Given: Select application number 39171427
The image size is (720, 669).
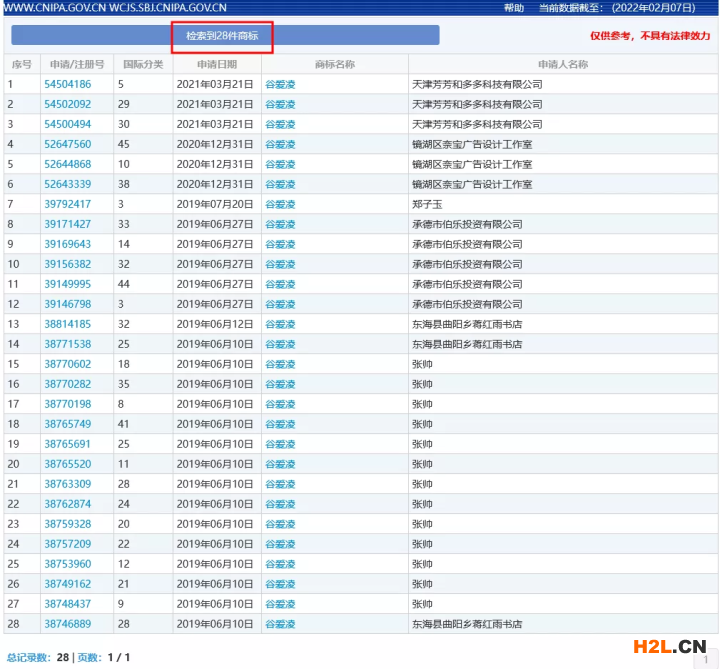Looking at the screenshot, I should (67, 224).
